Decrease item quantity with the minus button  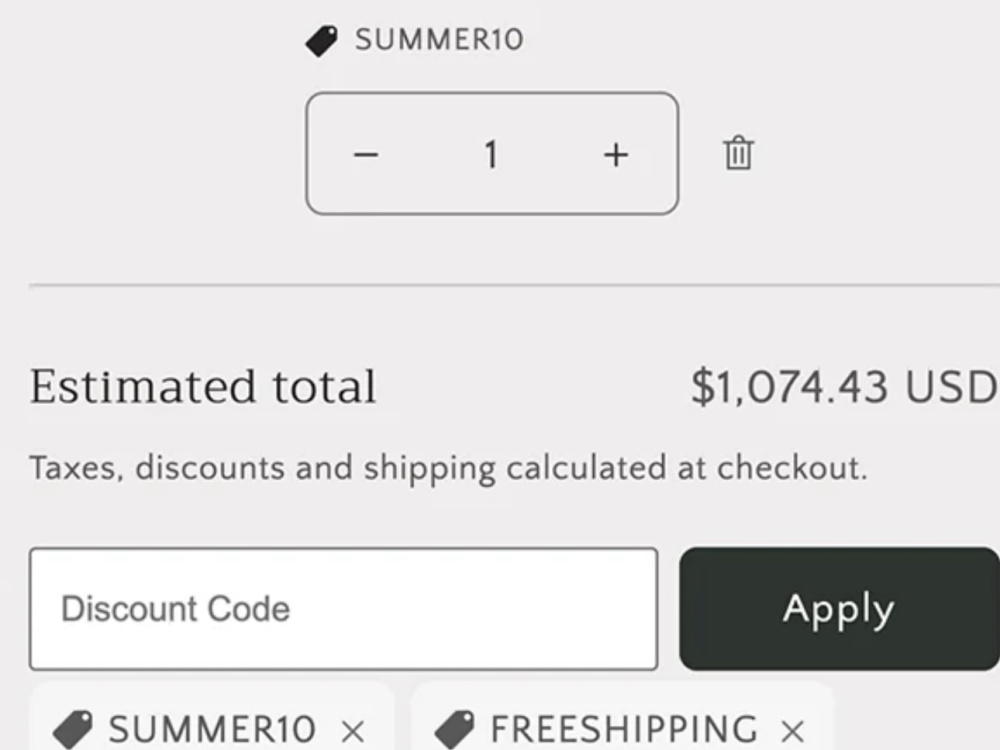pos(366,154)
